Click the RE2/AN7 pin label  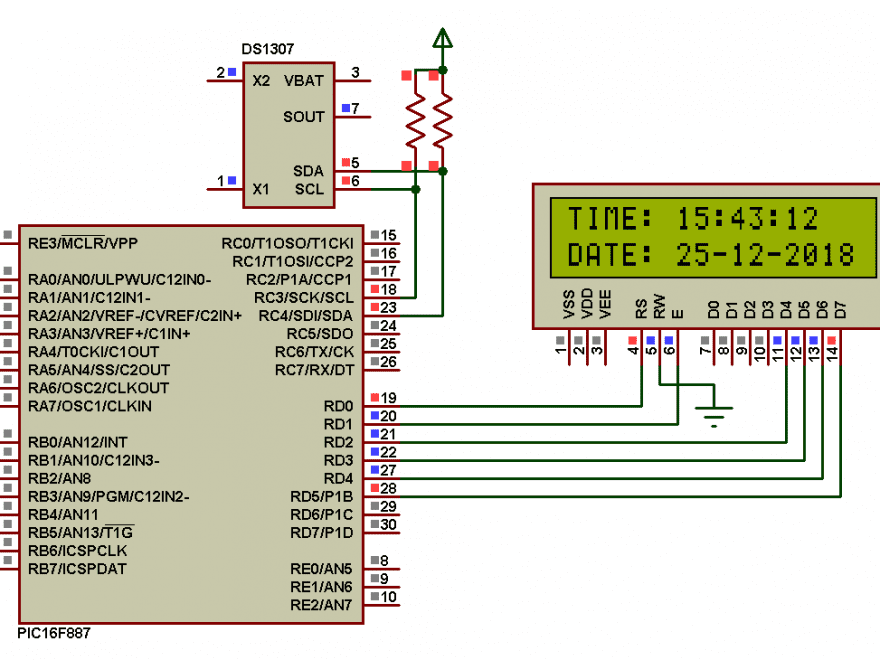(x=321, y=605)
